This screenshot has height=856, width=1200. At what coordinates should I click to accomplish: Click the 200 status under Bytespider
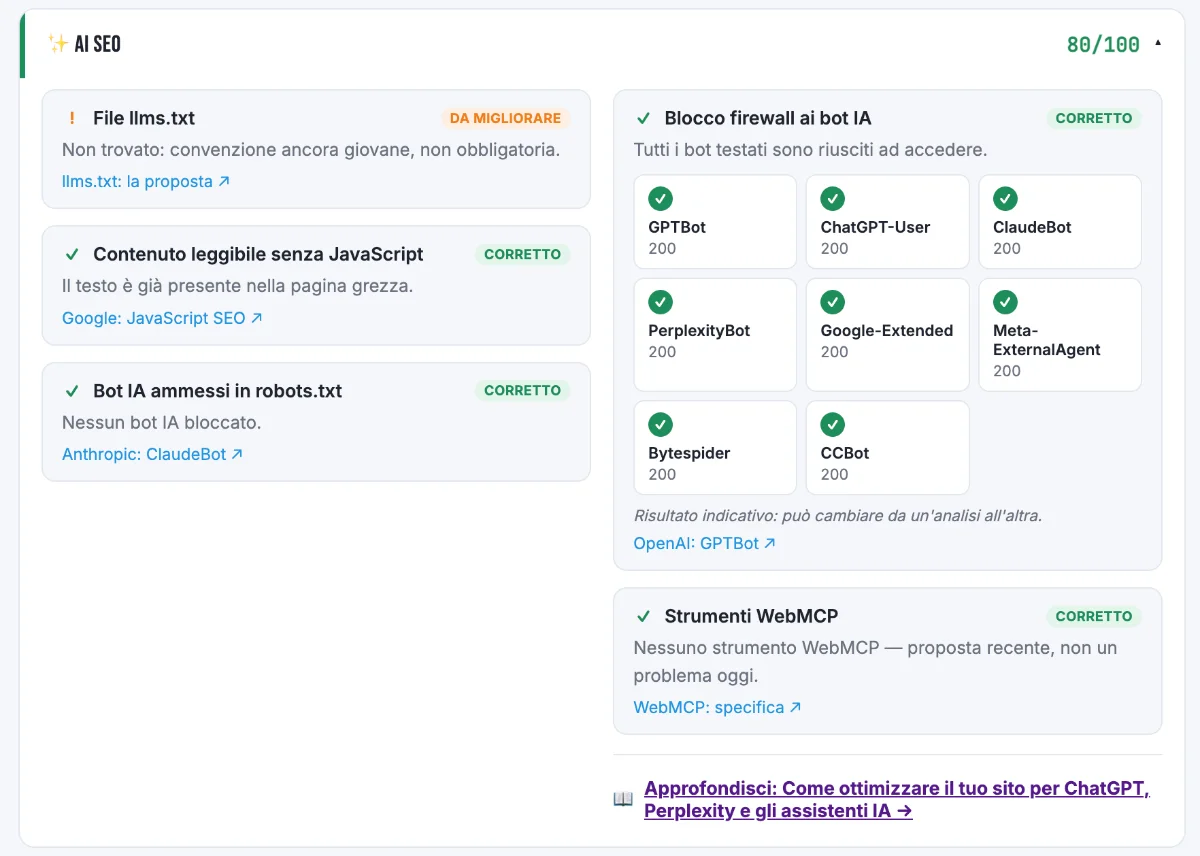pyautogui.click(x=662, y=474)
